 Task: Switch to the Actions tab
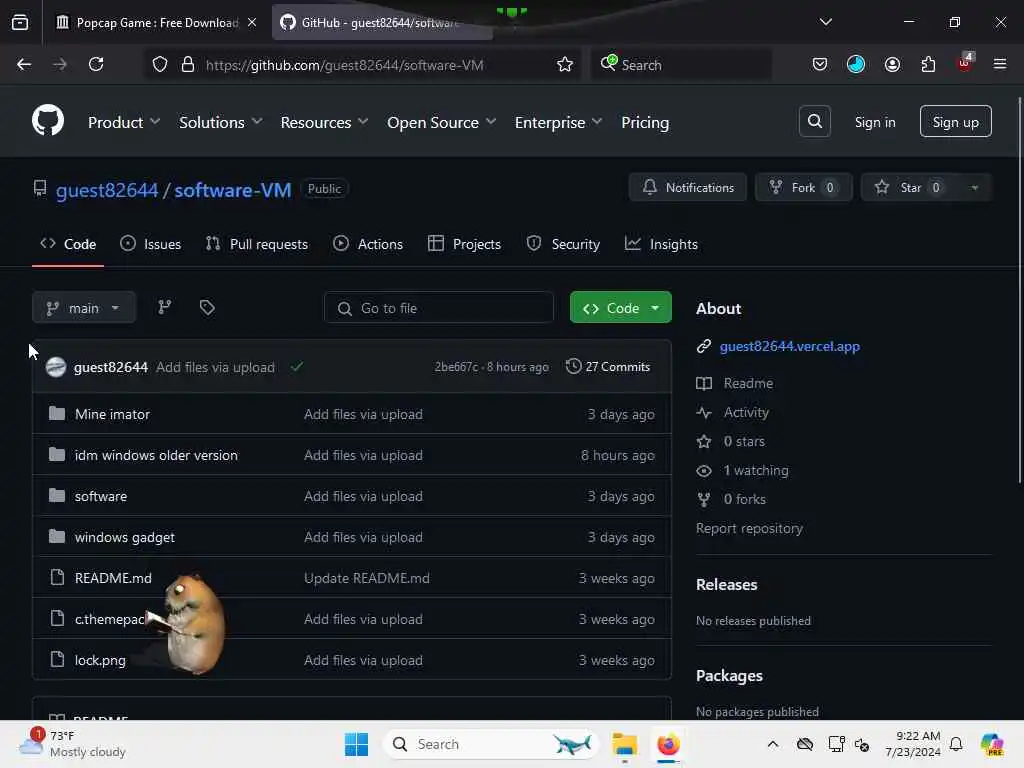[368, 244]
